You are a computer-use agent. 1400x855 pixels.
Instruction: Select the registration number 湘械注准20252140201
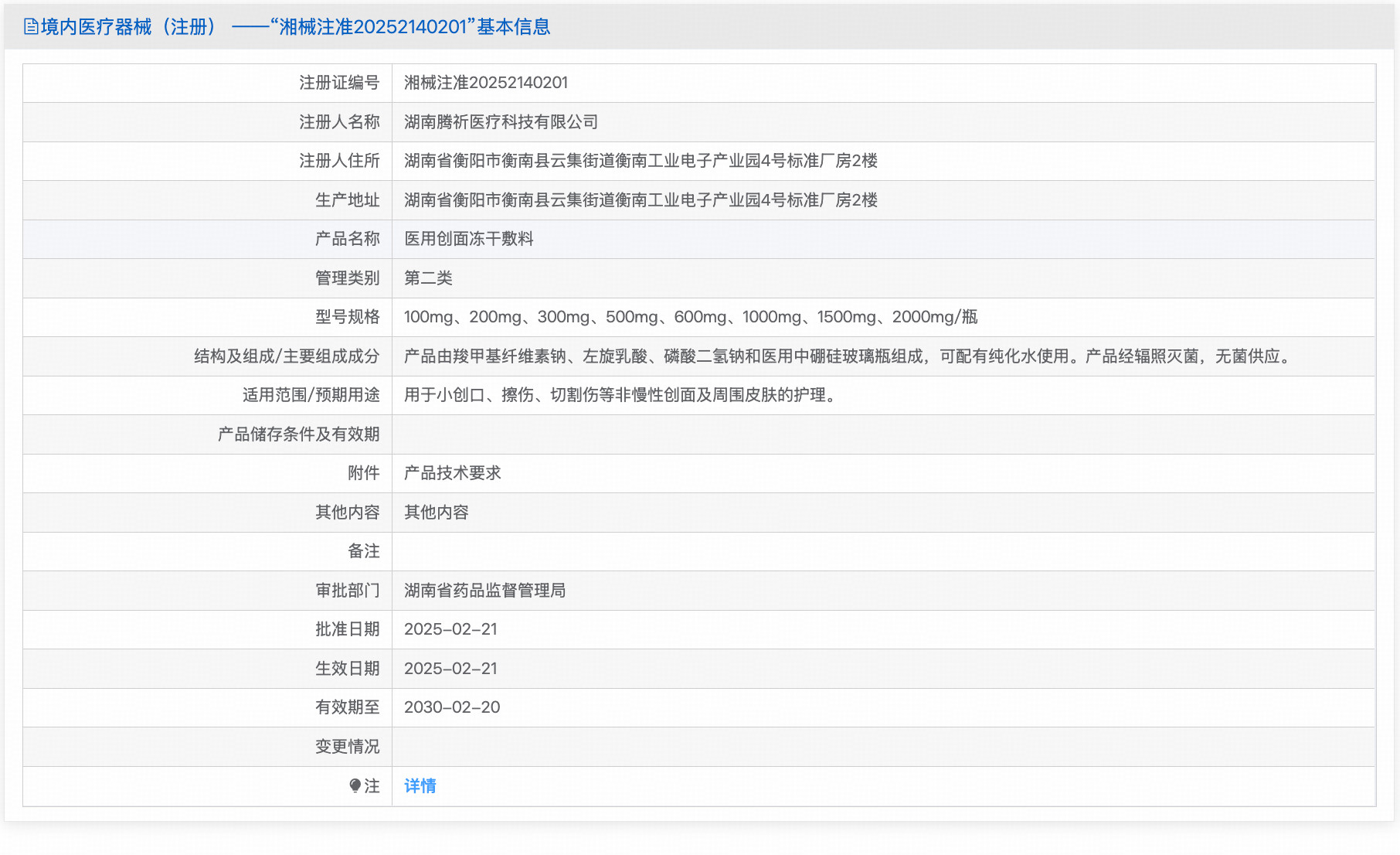click(x=487, y=83)
